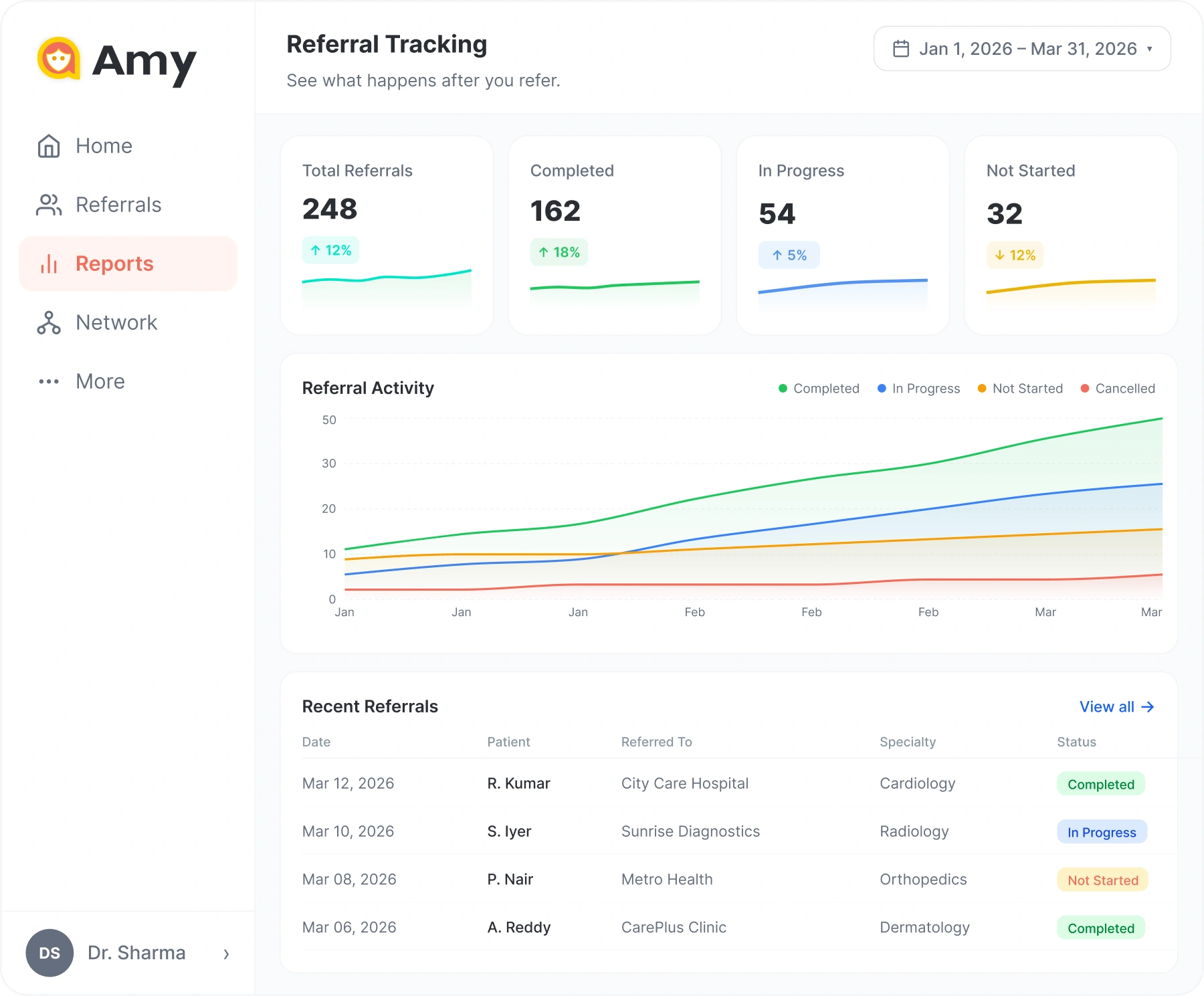Open the Referrals menu item
1204x996 pixels.
[128, 205]
